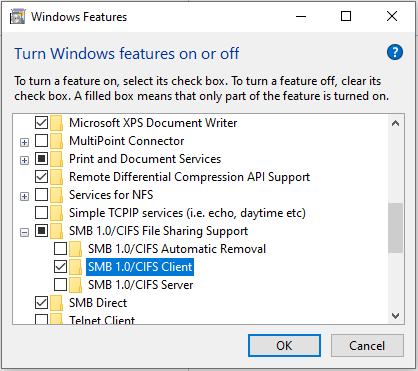Select Microsoft XPS Document Writer label
418x371 pixels.
(x=153, y=123)
